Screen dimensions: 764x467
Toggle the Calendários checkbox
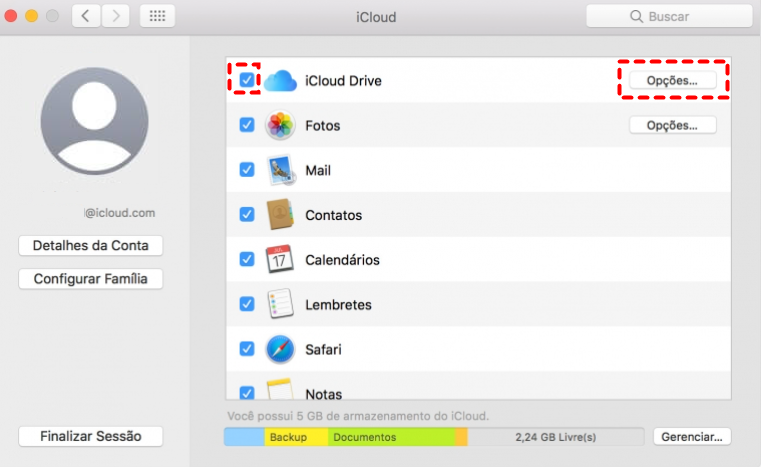coord(247,259)
